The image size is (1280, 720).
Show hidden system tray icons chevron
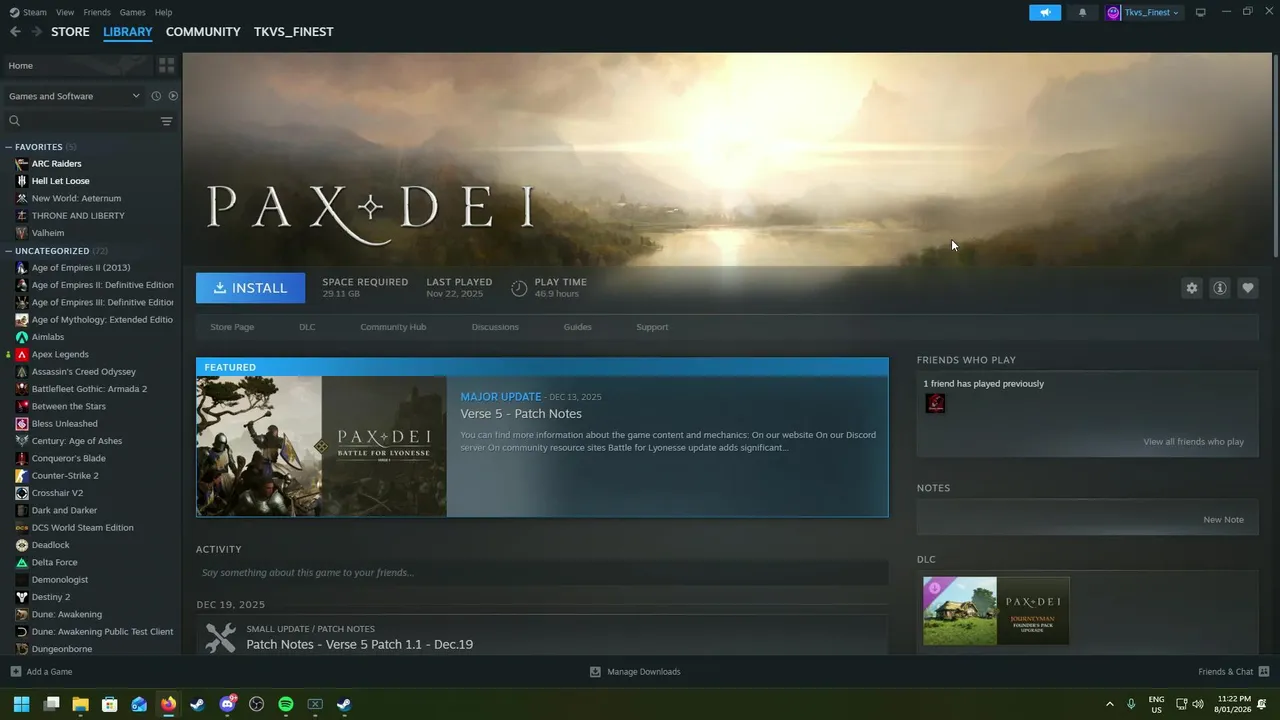[x=1109, y=704]
